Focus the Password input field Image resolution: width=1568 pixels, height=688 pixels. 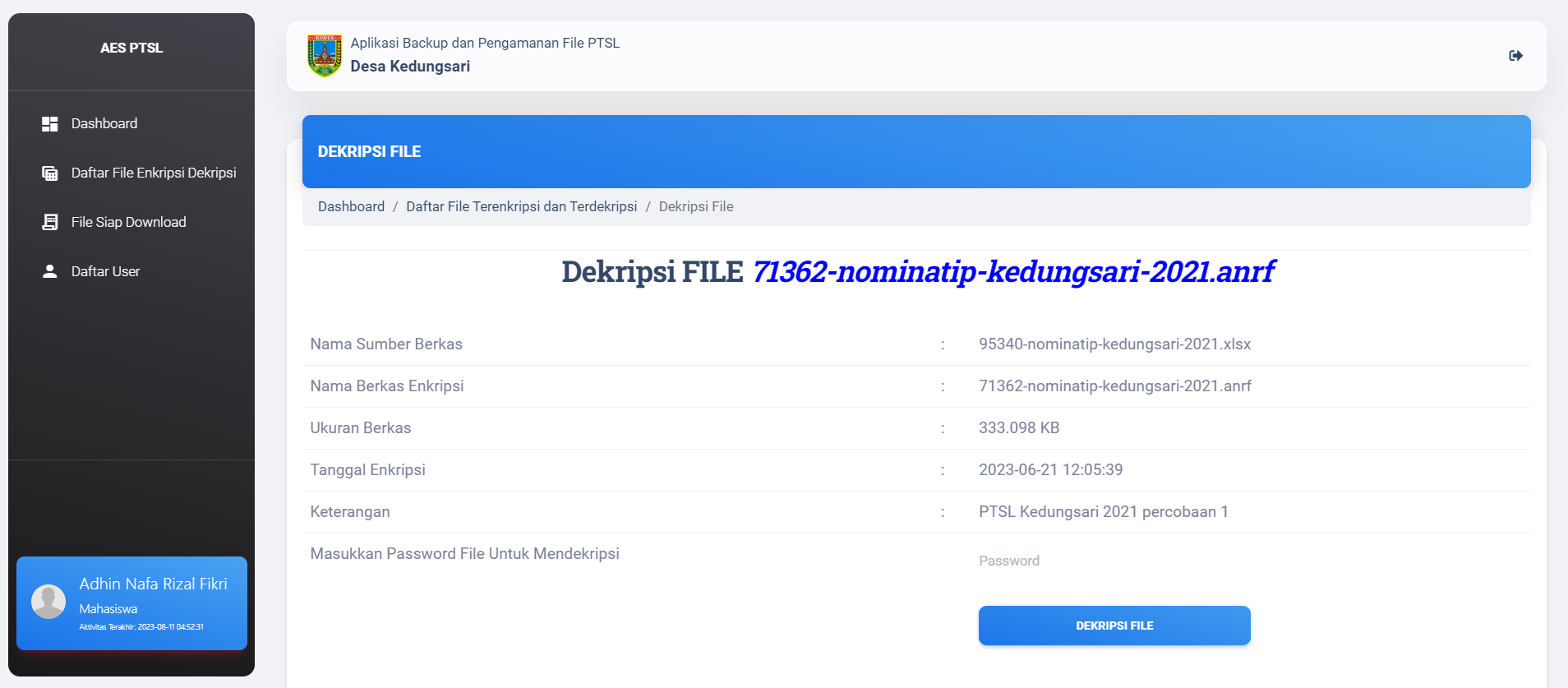pyautogui.click(x=1114, y=561)
